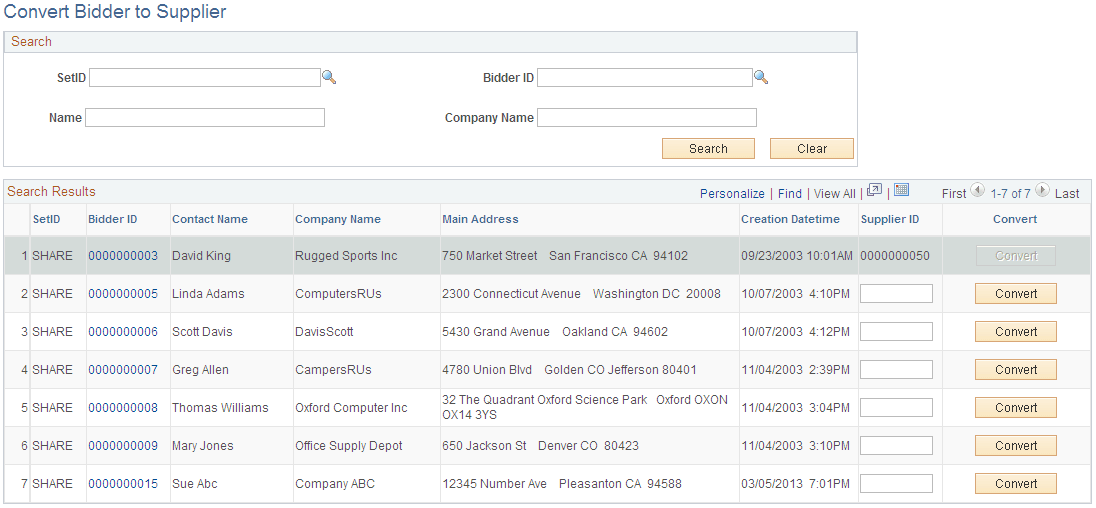Download results to spreadsheet grid icon
The width and height of the screenshot is (1096, 508).
pos(901,190)
